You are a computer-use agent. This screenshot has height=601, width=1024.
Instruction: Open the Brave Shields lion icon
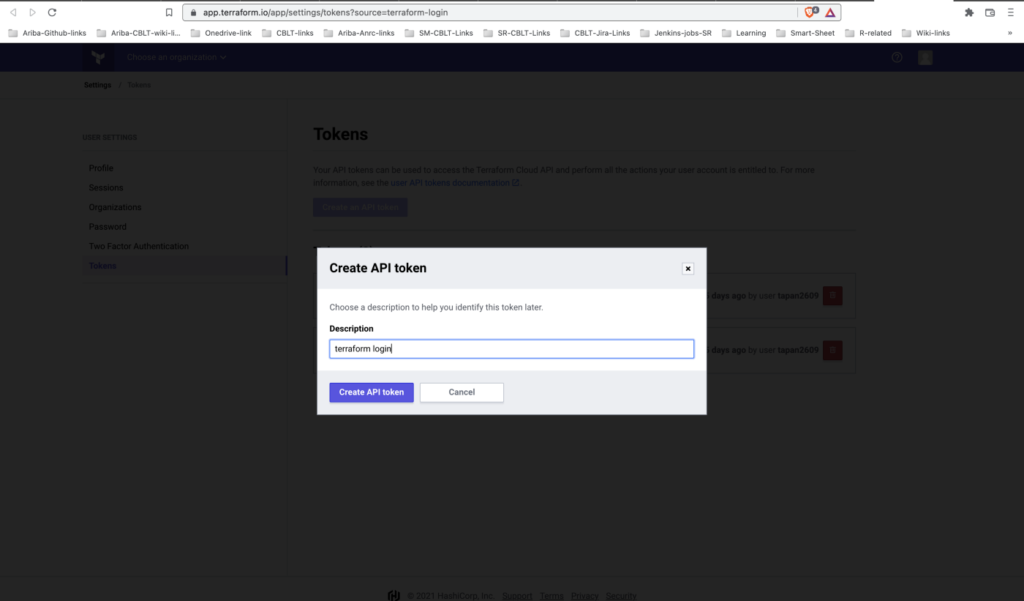pyautogui.click(x=811, y=12)
